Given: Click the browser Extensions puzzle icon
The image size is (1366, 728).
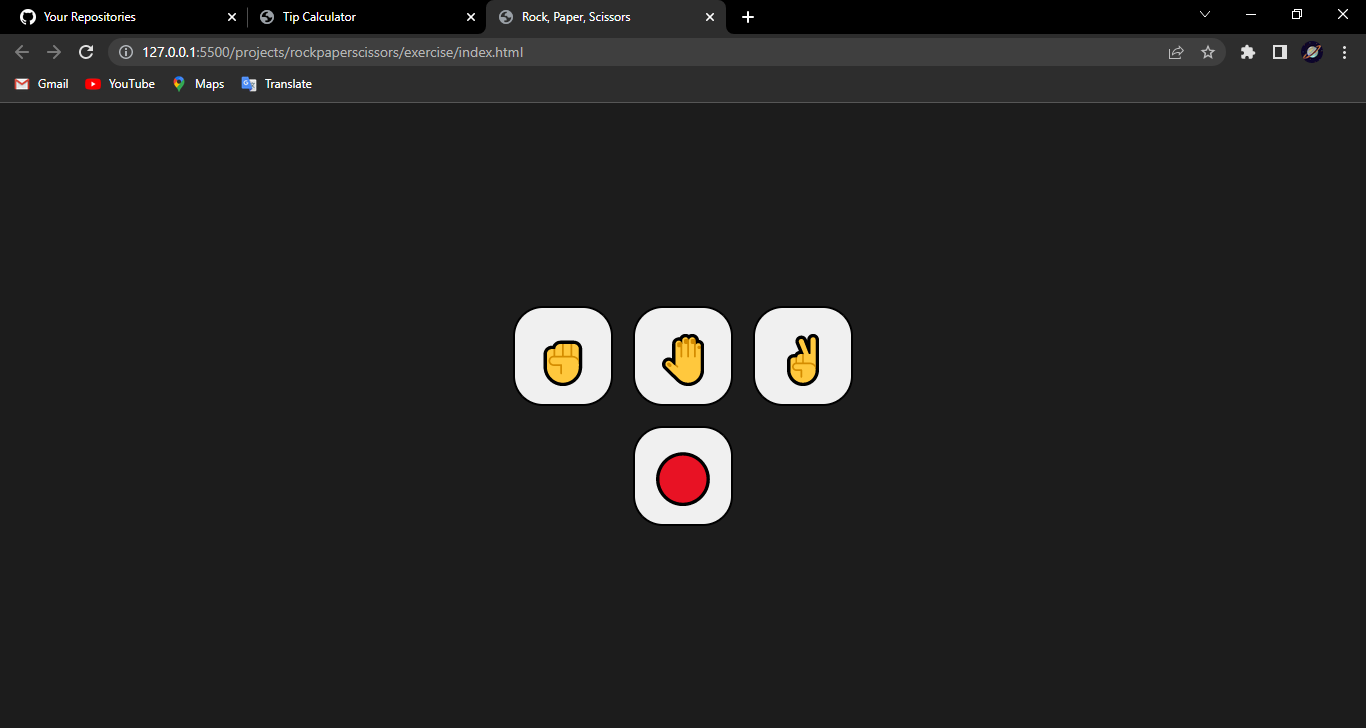Looking at the screenshot, I should click(x=1247, y=52).
